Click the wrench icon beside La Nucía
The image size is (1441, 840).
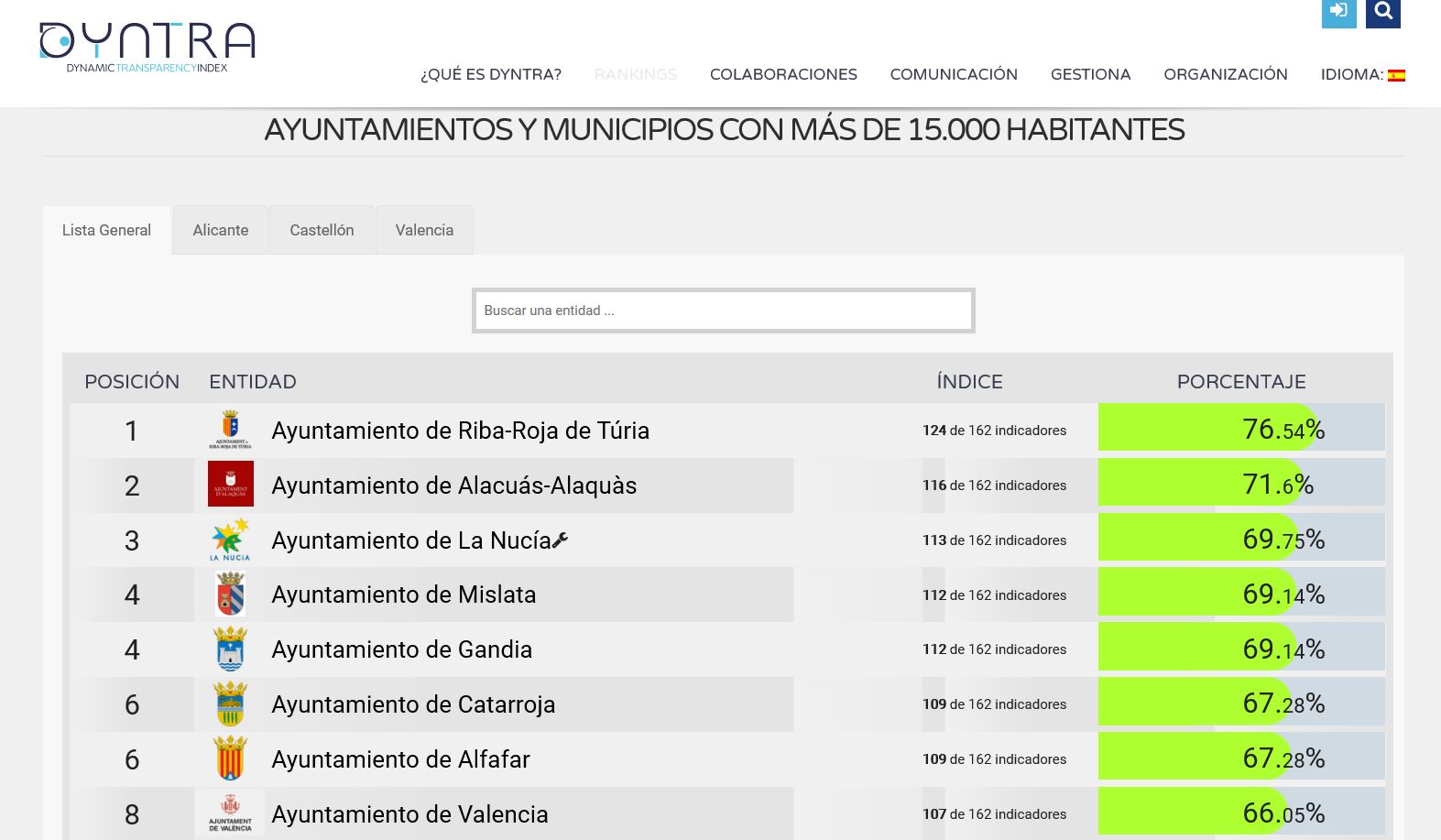click(561, 540)
